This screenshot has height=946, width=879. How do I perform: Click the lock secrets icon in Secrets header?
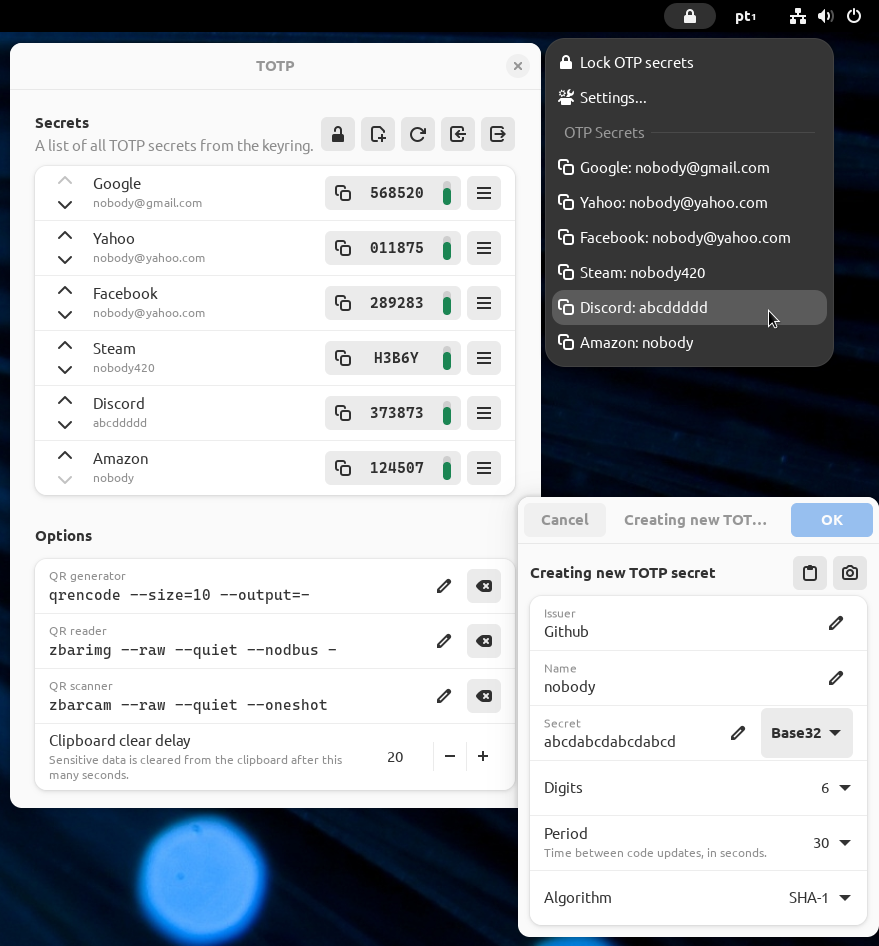(338, 134)
